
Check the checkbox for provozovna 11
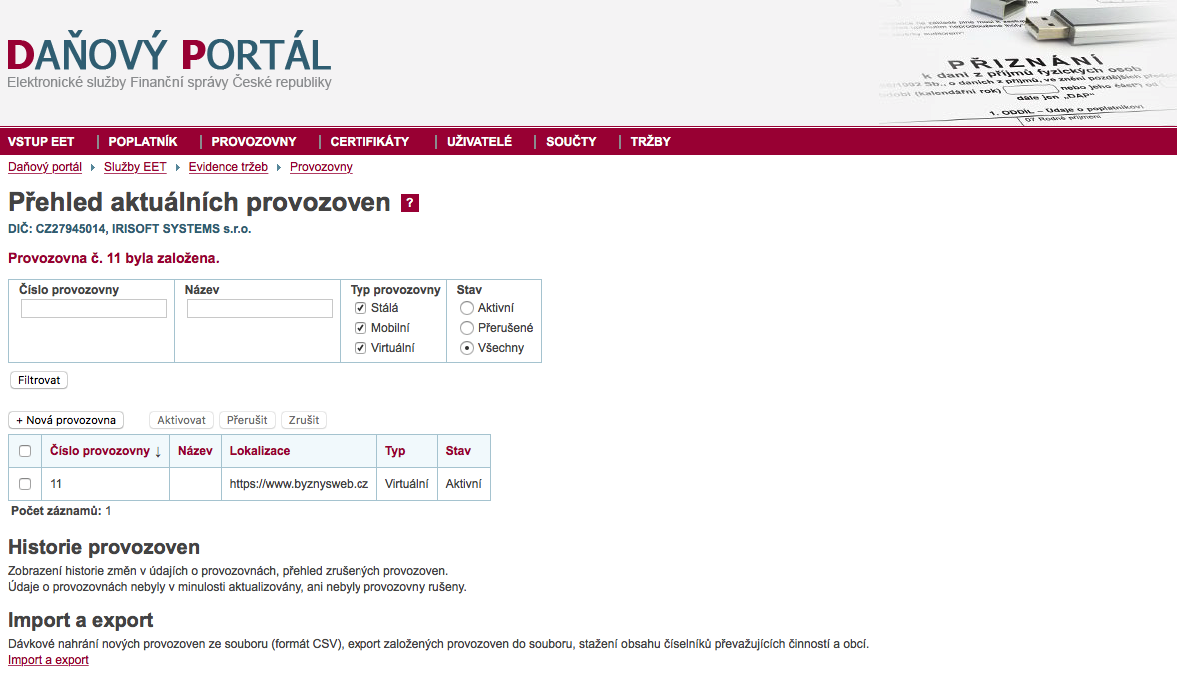tap(25, 484)
